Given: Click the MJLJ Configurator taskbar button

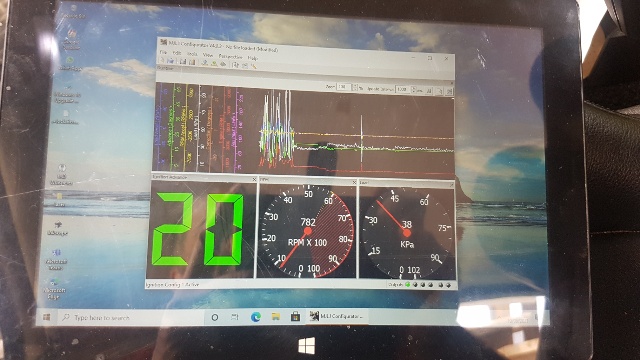Looking at the screenshot, I should (x=337, y=316).
